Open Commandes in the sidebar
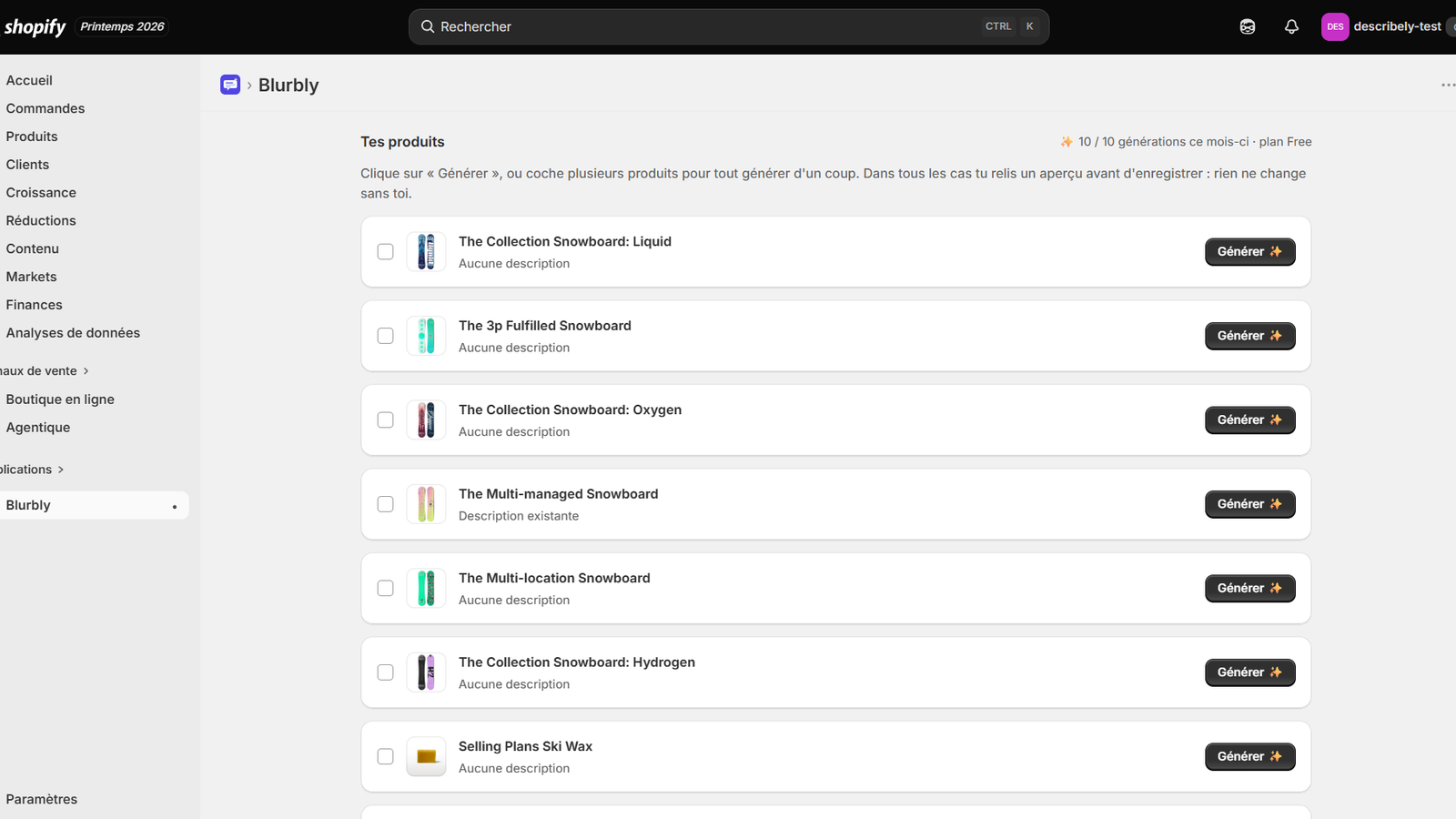Image resolution: width=1456 pixels, height=819 pixels. [45, 108]
